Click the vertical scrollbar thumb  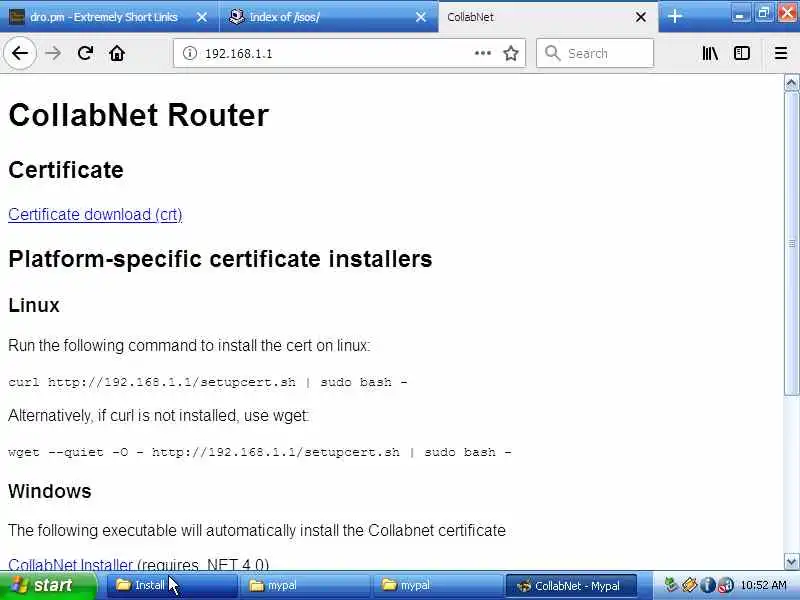coord(791,243)
